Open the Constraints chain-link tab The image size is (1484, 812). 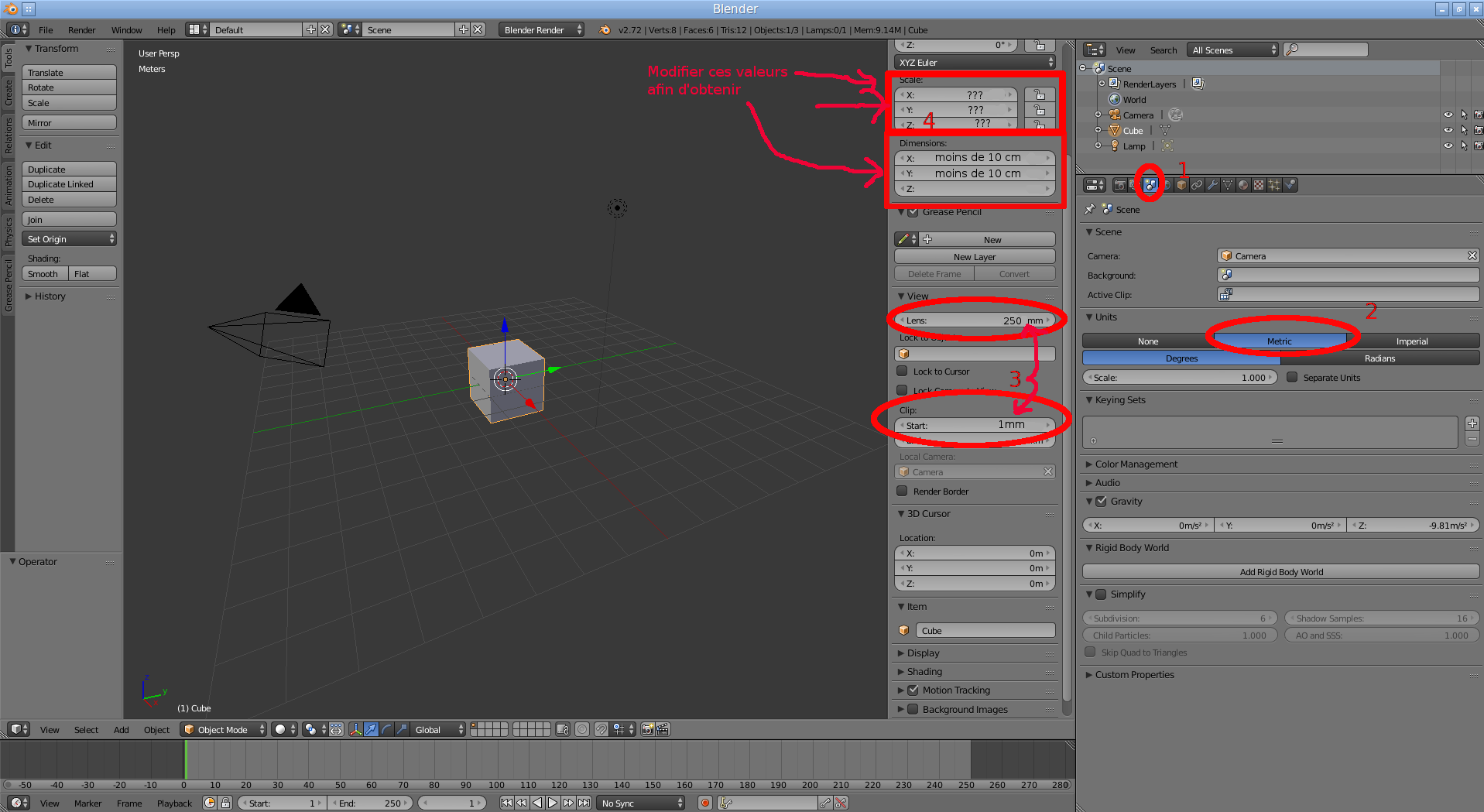coord(1197,185)
